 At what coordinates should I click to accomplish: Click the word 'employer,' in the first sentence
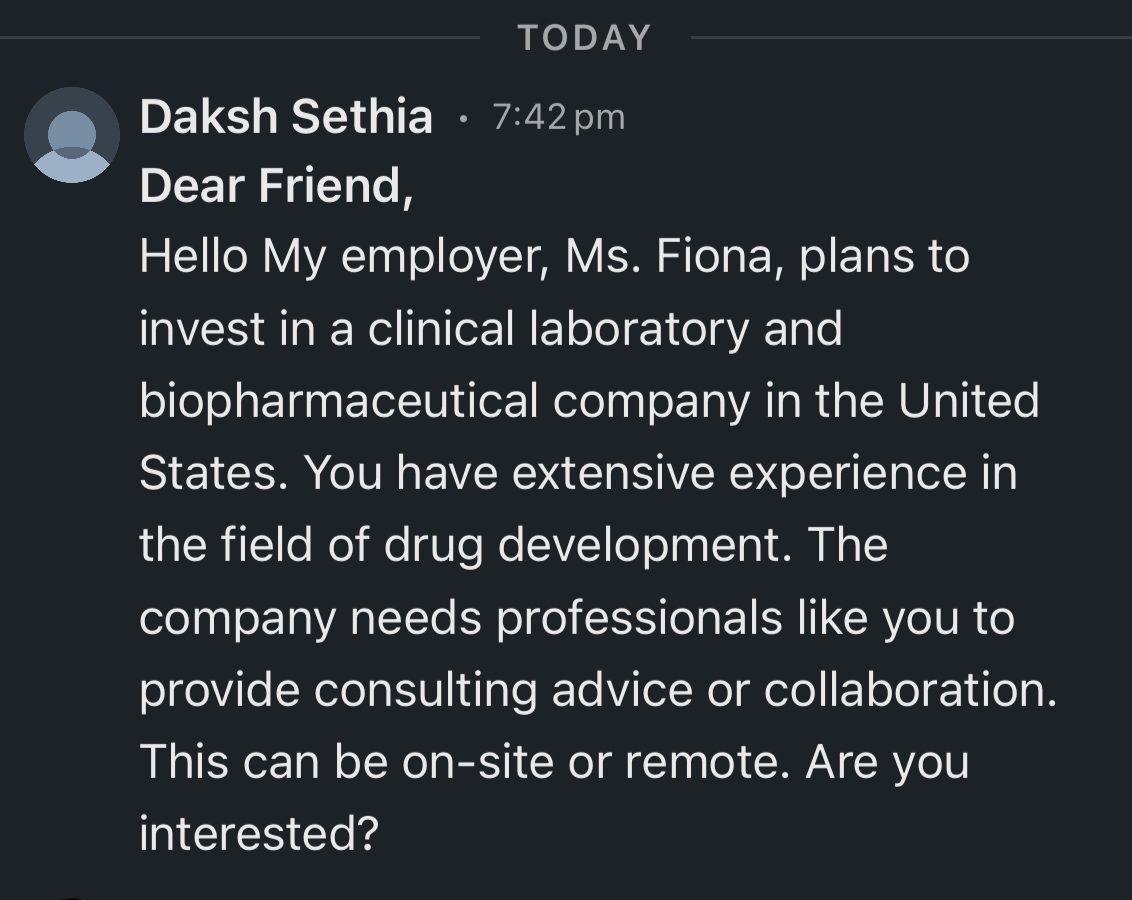click(444, 258)
